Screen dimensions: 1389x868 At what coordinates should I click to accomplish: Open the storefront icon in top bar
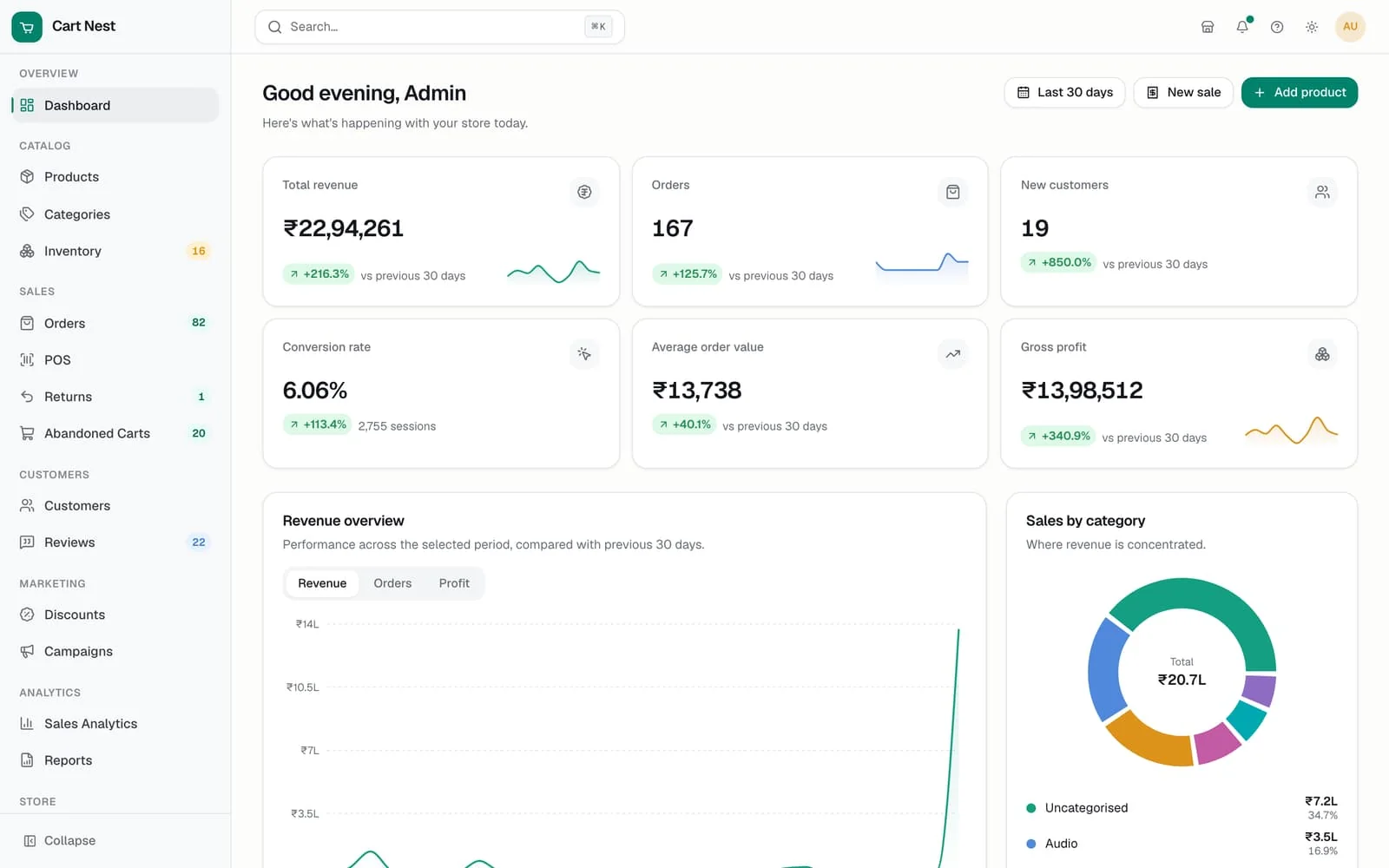[1208, 27]
